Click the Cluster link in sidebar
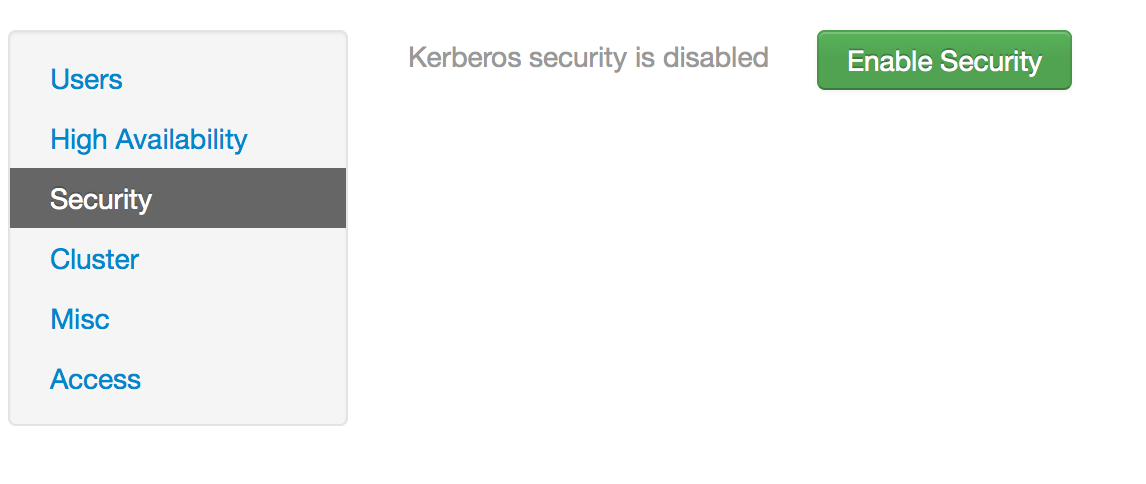The width and height of the screenshot is (1146, 484). coord(94,259)
